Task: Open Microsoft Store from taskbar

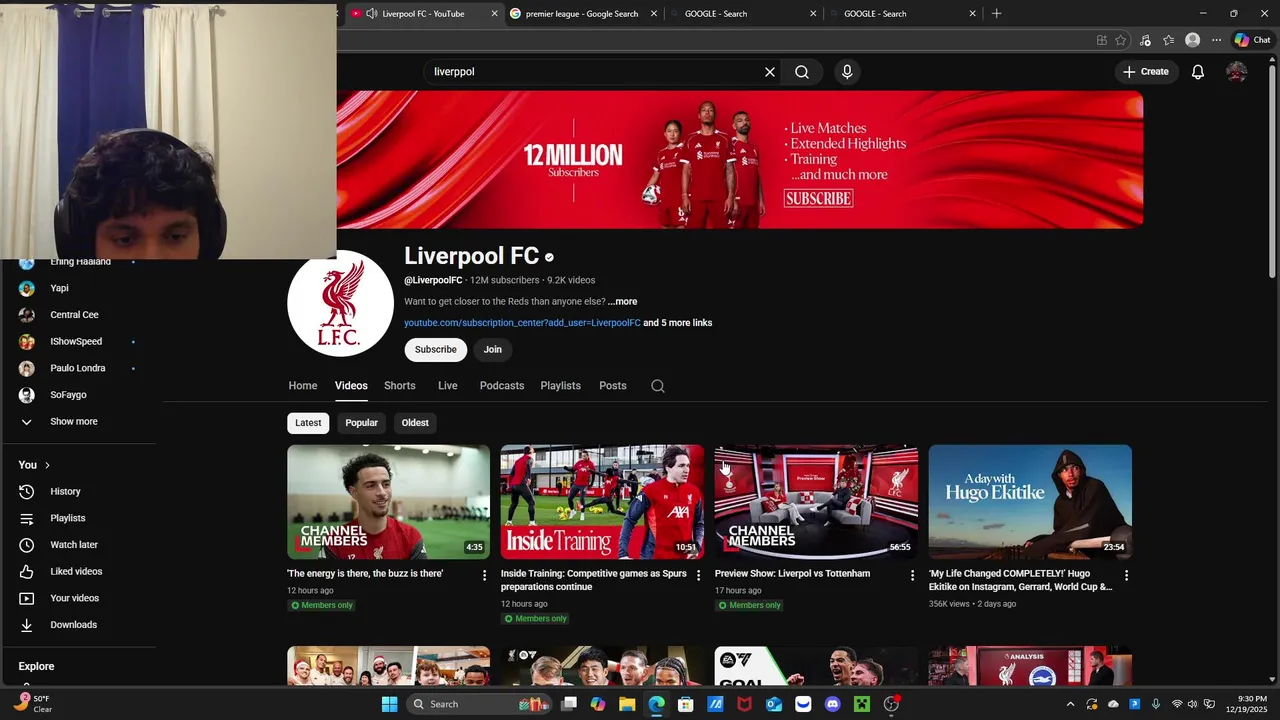Action: [x=686, y=704]
